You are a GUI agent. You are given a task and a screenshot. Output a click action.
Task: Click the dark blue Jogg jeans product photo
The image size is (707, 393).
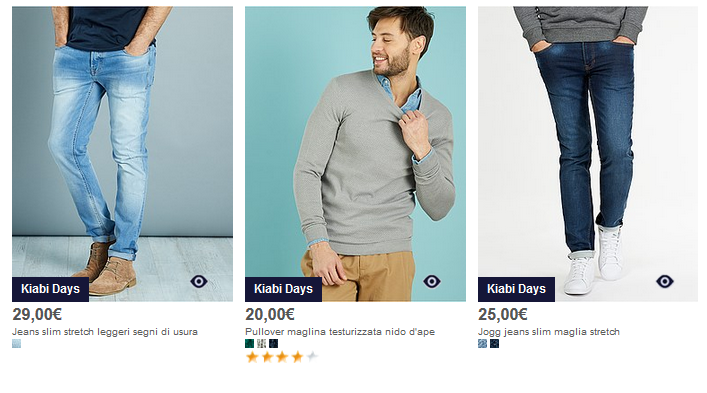pyautogui.click(x=588, y=154)
